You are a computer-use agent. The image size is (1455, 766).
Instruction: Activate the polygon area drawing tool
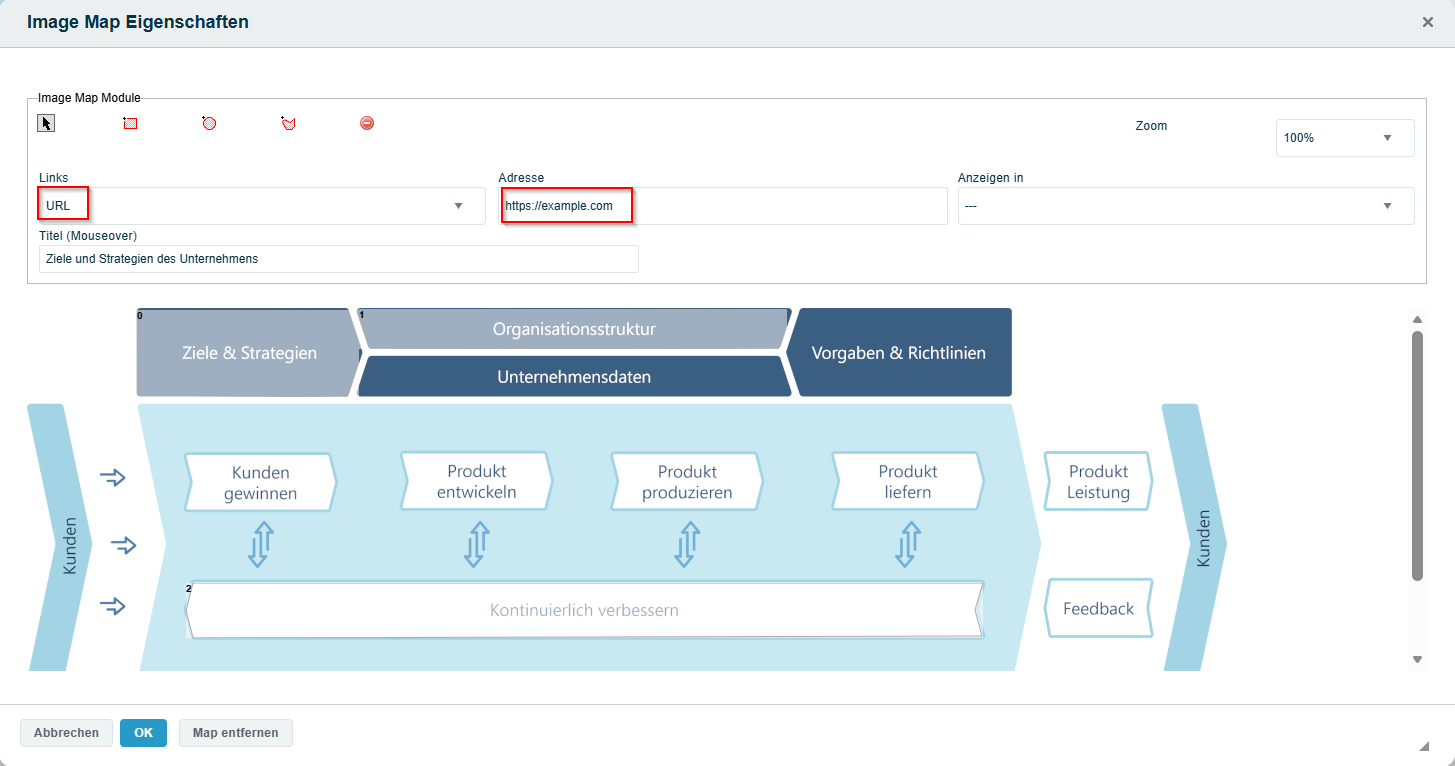pyautogui.click(x=288, y=123)
